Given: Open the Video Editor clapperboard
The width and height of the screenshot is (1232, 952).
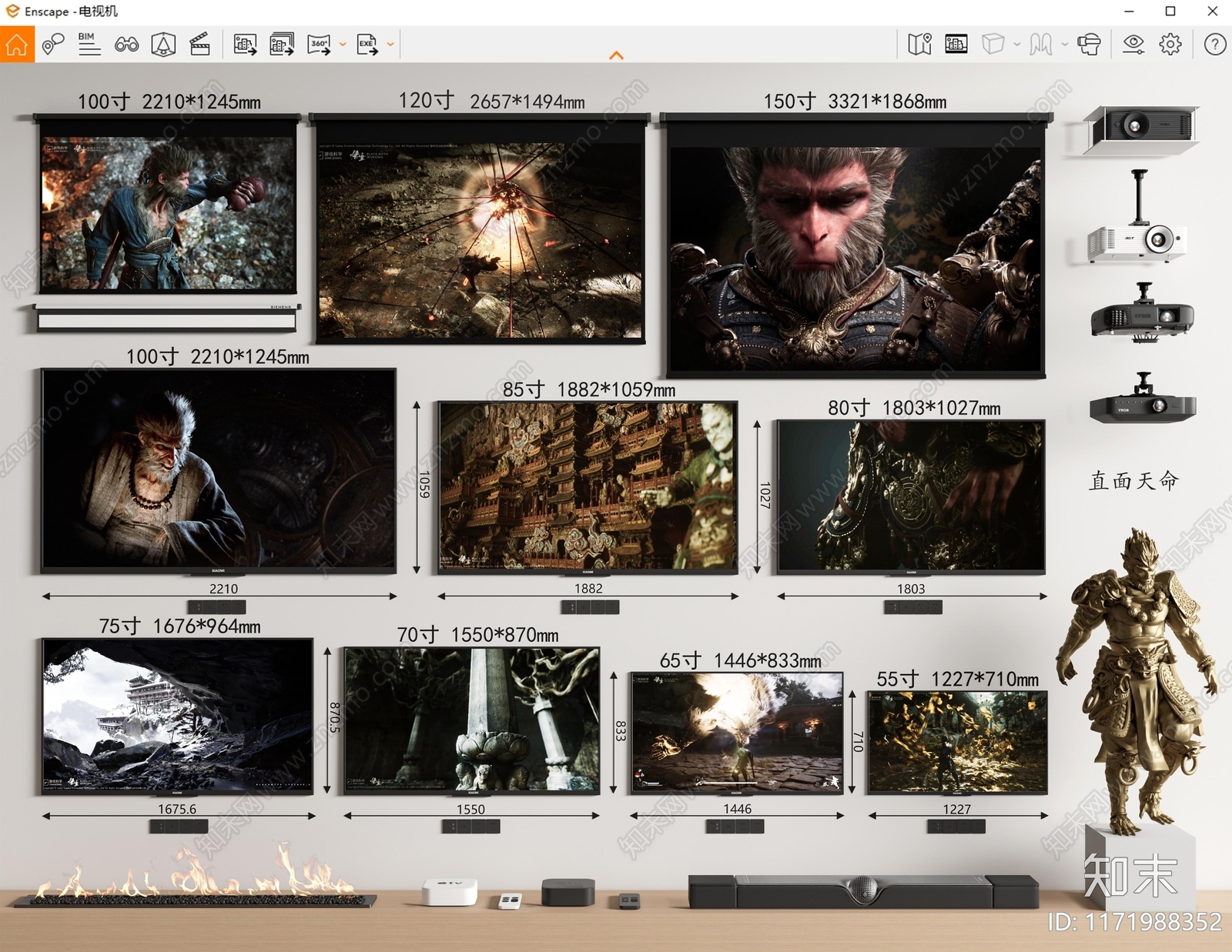Looking at the screenshot, I should coord(200,44).
